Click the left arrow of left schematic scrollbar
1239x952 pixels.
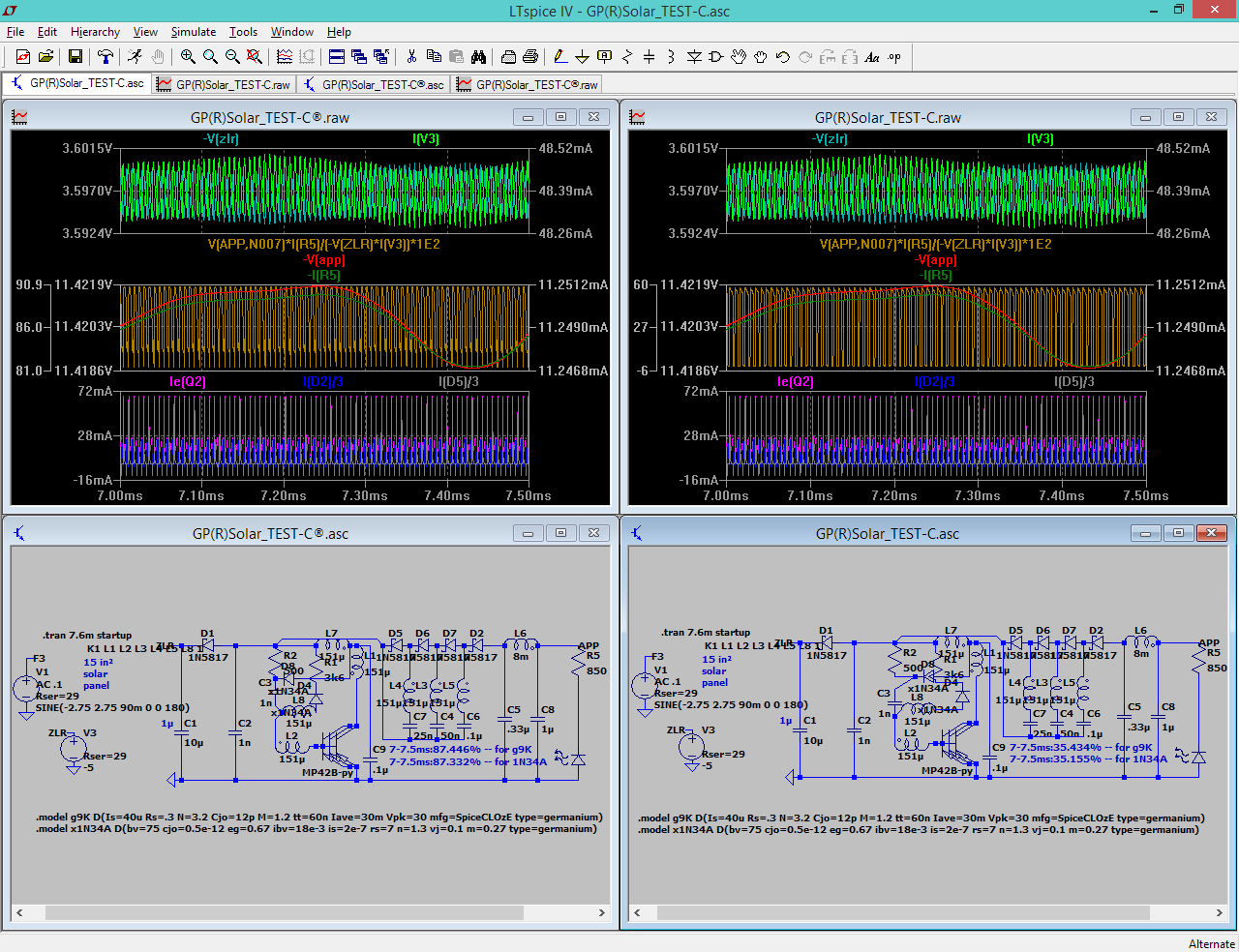[x=19, y=912]
